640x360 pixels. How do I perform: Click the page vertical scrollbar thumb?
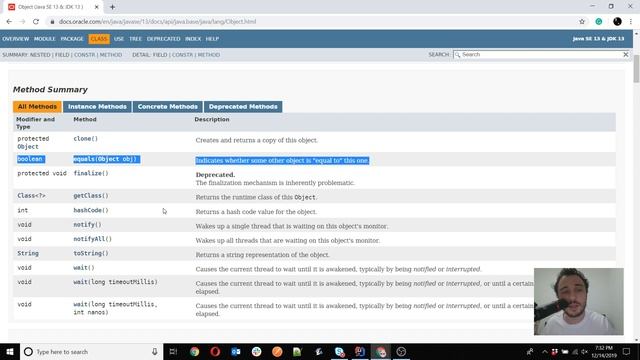pyautogui.click(x=636, y=69)
